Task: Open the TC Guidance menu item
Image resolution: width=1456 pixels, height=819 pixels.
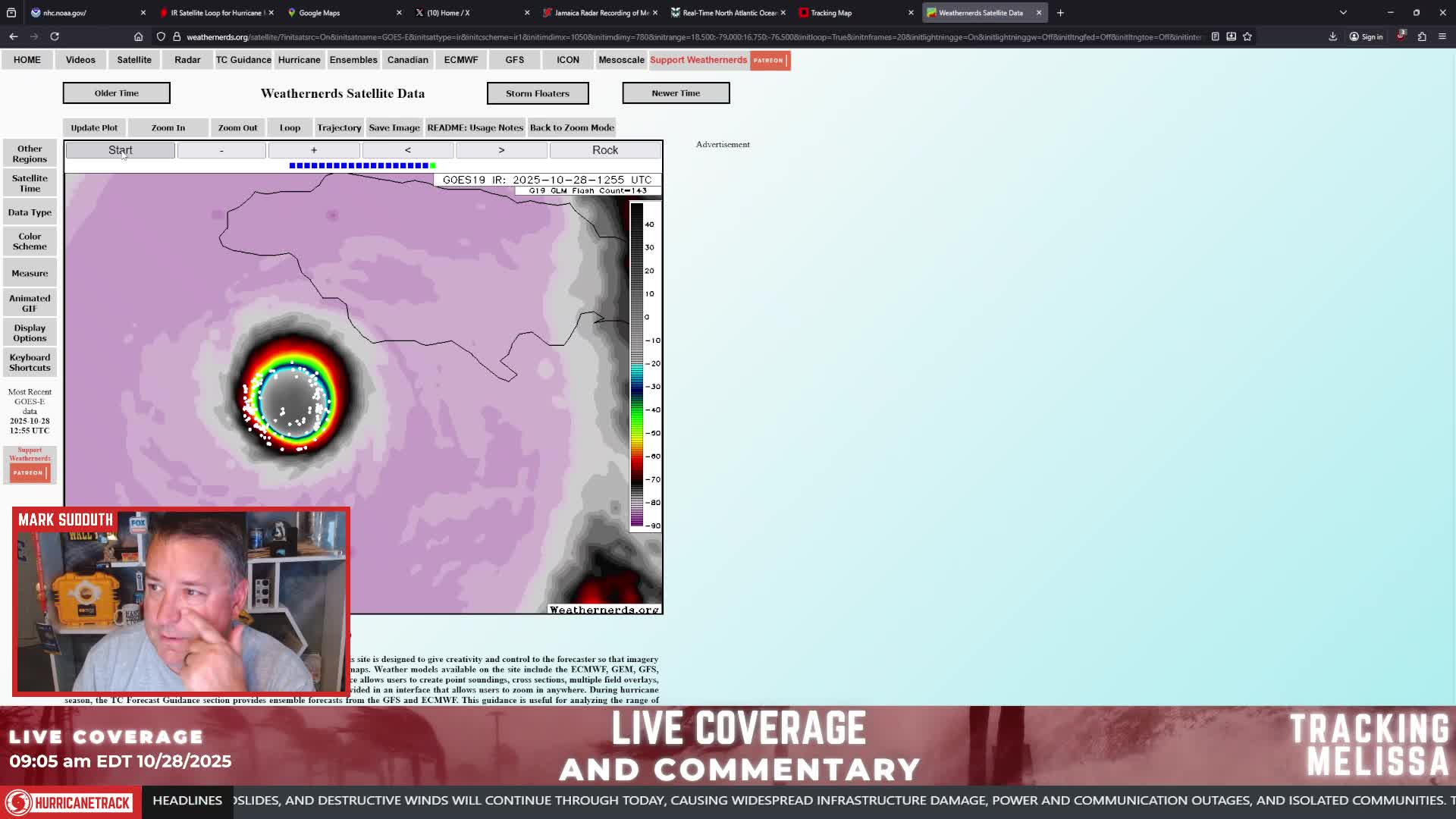Action: click(243, 60)
